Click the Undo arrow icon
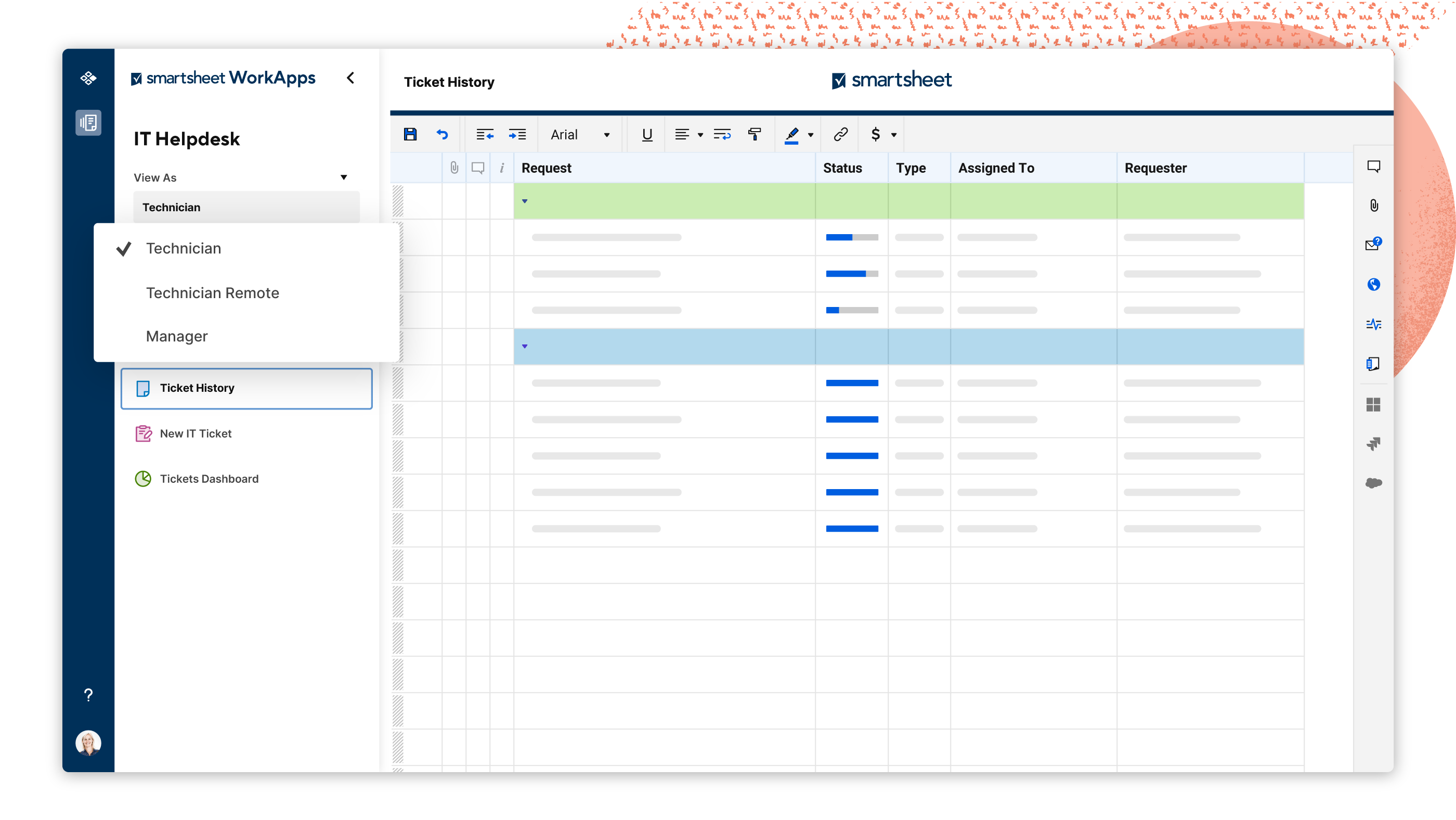Screen dimensions: 1456x820 [x=442, y=135]
